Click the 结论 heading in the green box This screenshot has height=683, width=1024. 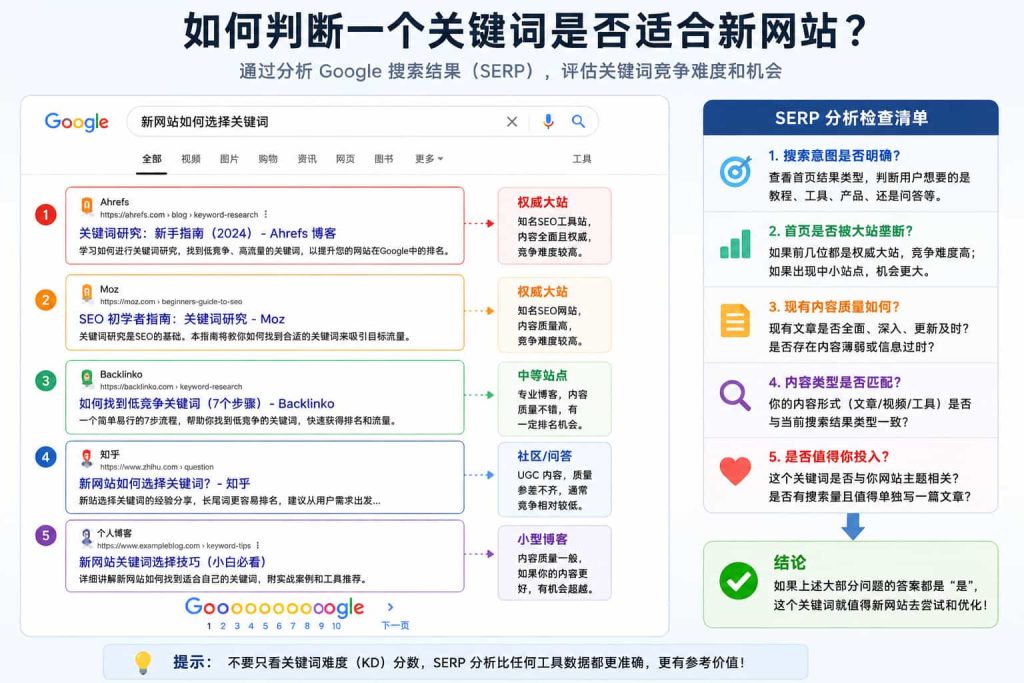(790, 562)
